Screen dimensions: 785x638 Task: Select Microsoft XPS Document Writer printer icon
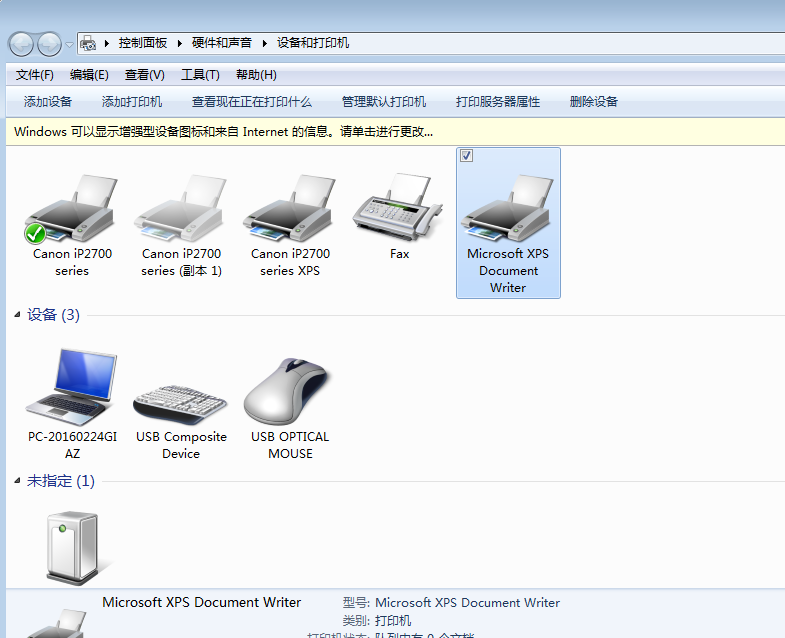click(x=508, y=209)
